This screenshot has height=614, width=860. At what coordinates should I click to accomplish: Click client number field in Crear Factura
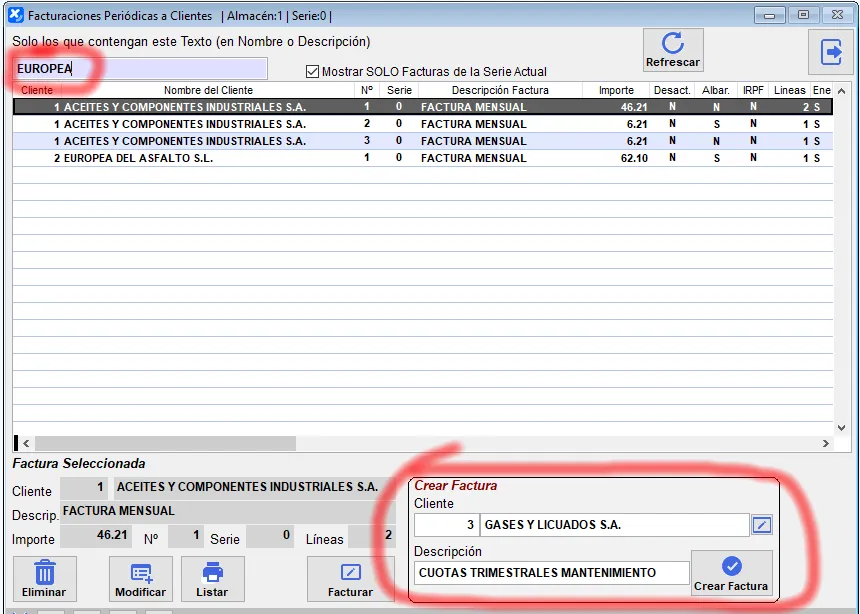click(446, 525)
